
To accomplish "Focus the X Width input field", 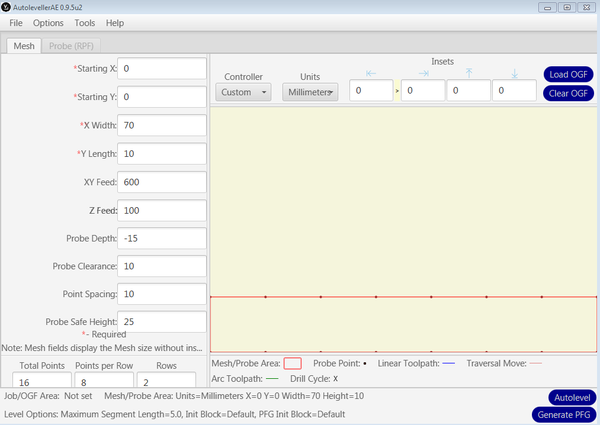I will pyautogui.click(x=162, y=126).
